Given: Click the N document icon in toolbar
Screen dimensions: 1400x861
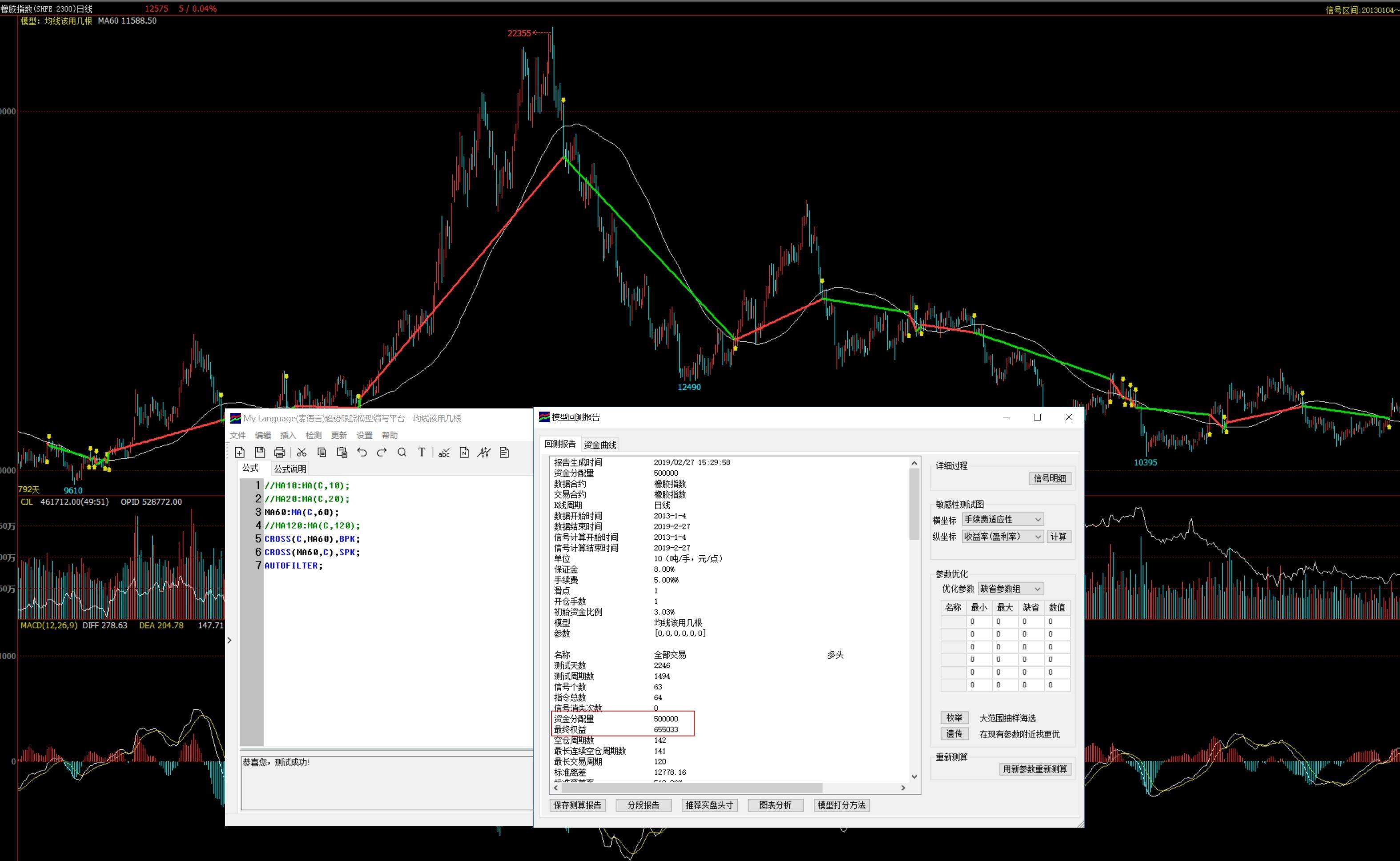Looking at the screenshot, I should 464,452.
